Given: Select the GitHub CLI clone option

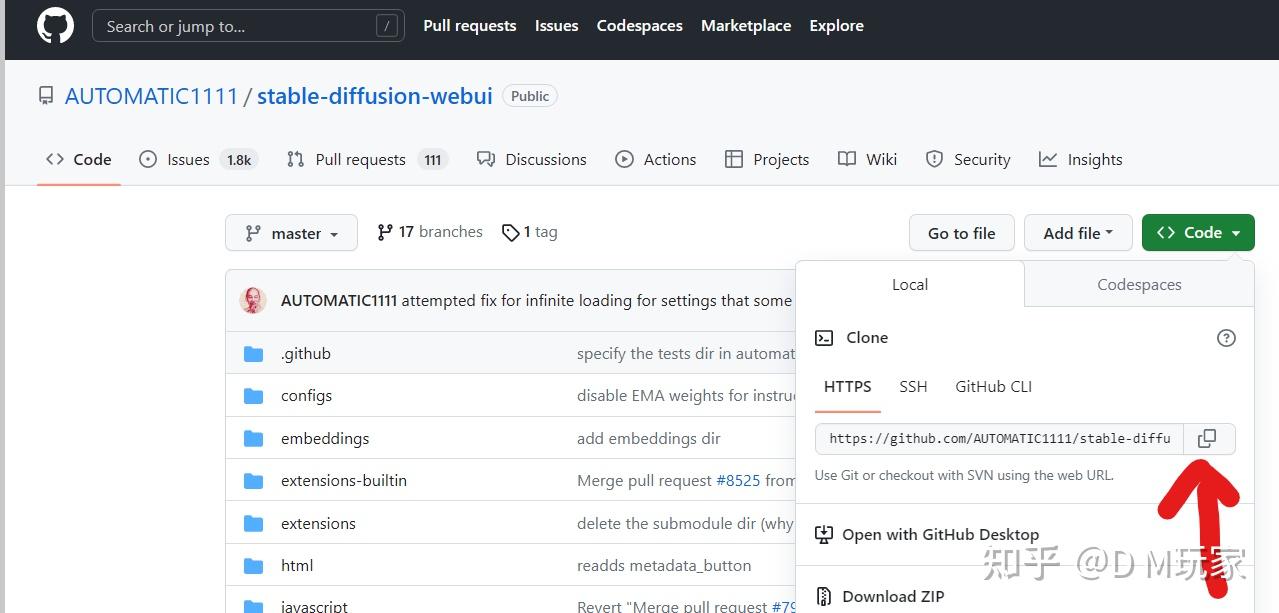Looking at the screenshot, I should pyautogui.click(x=993, y=387).
